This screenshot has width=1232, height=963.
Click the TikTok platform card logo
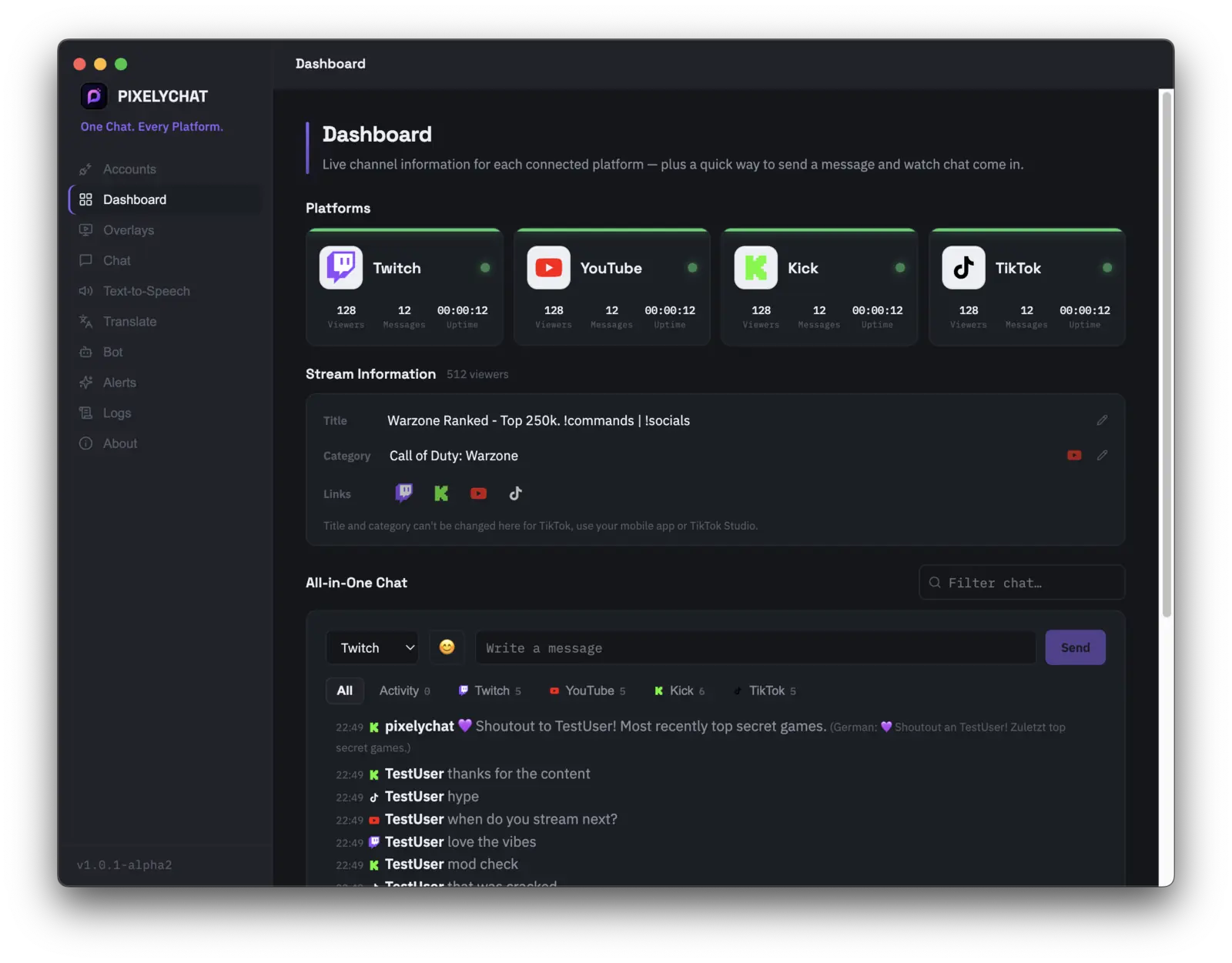963,268
